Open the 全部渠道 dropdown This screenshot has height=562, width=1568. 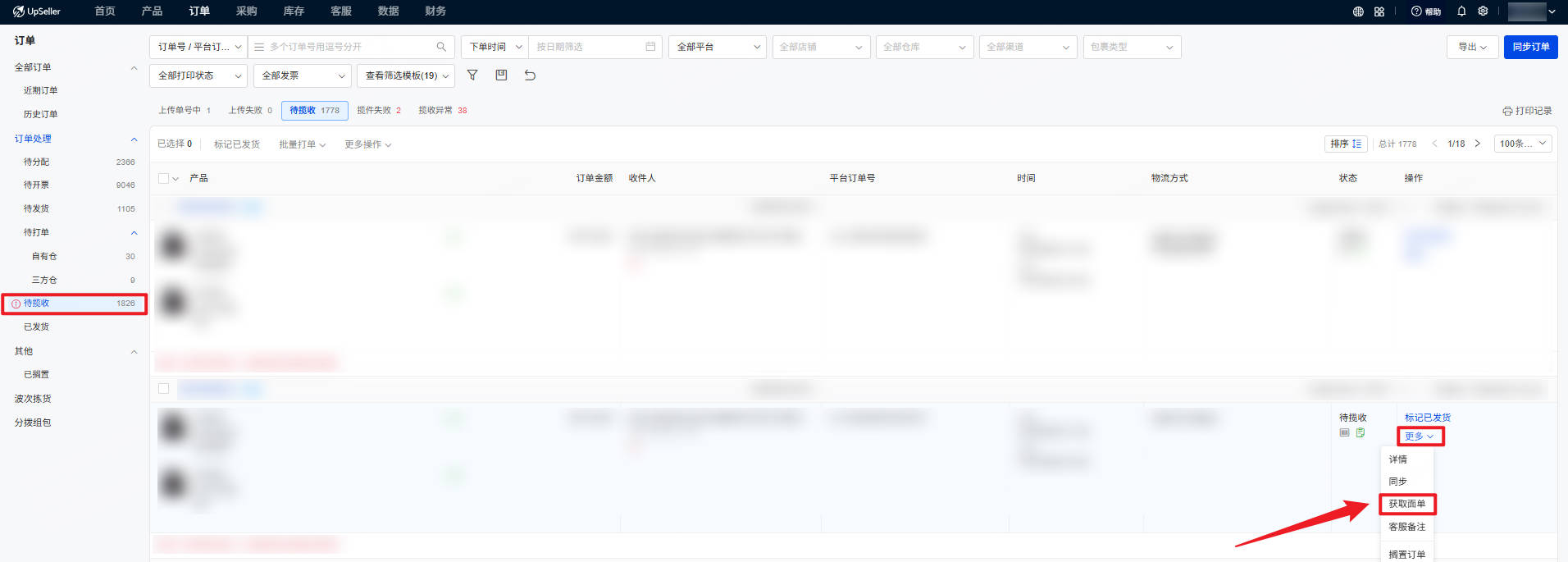(1028, 47)
